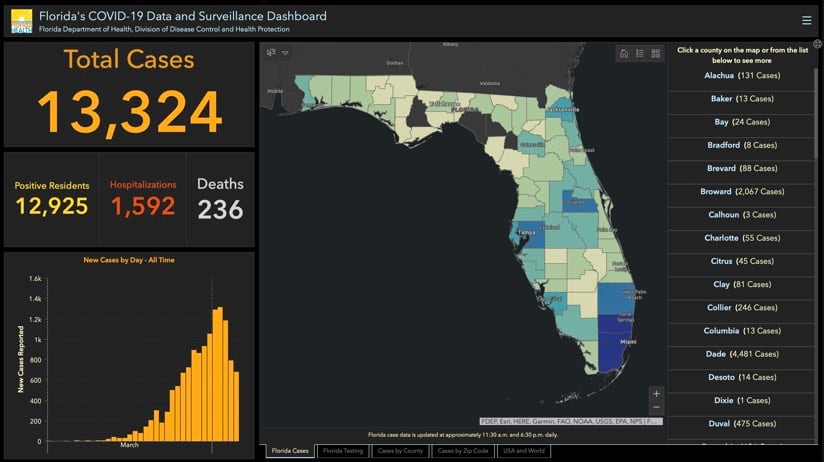Click the map home extent icon
Image resolution: width=824 pixels, height=462 pixels.
tap(624, 54)
